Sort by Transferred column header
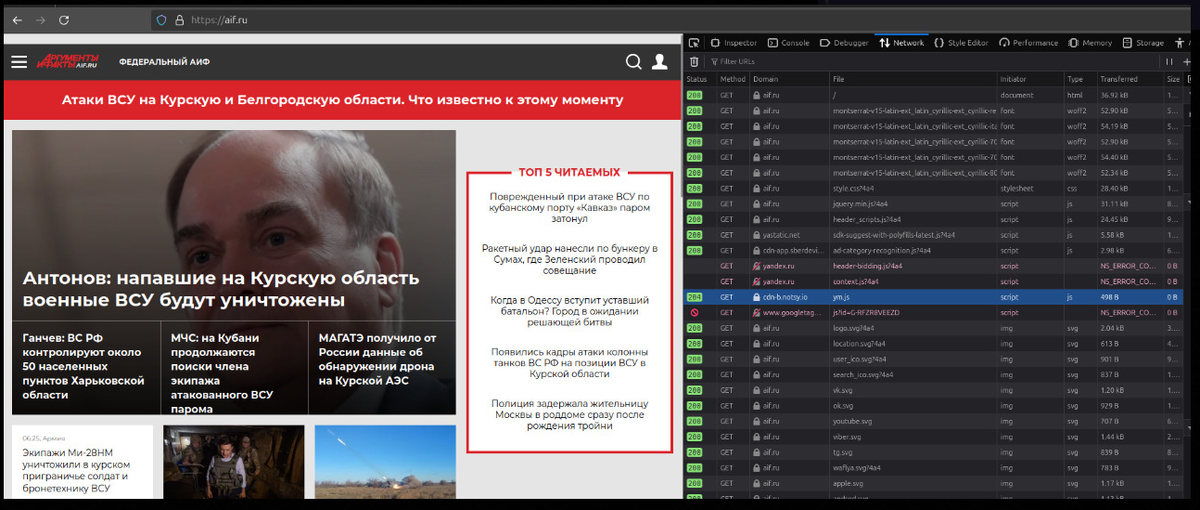The image size is (1200, 510). 1130,79
